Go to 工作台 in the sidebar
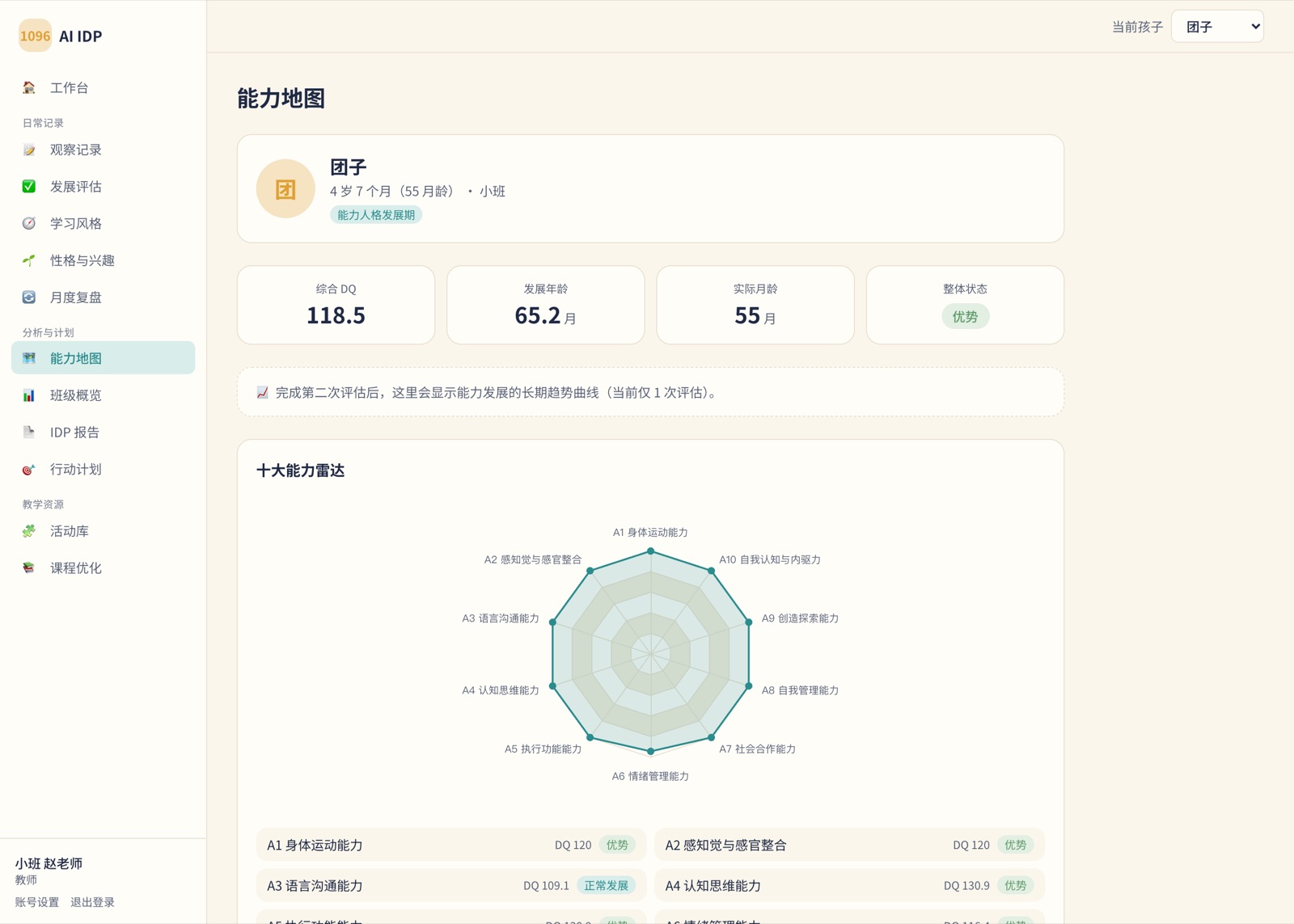This screenshot has width=1294, height=924. click(x=104, y=87)
